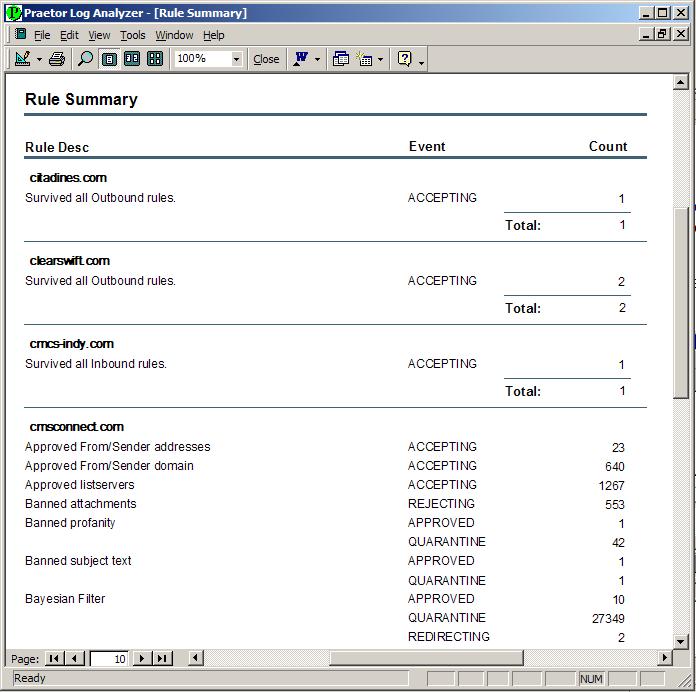Open the View menu
The height and width of the screenshot is (692, 696).
pyautogui.click(x=99, y=35)
